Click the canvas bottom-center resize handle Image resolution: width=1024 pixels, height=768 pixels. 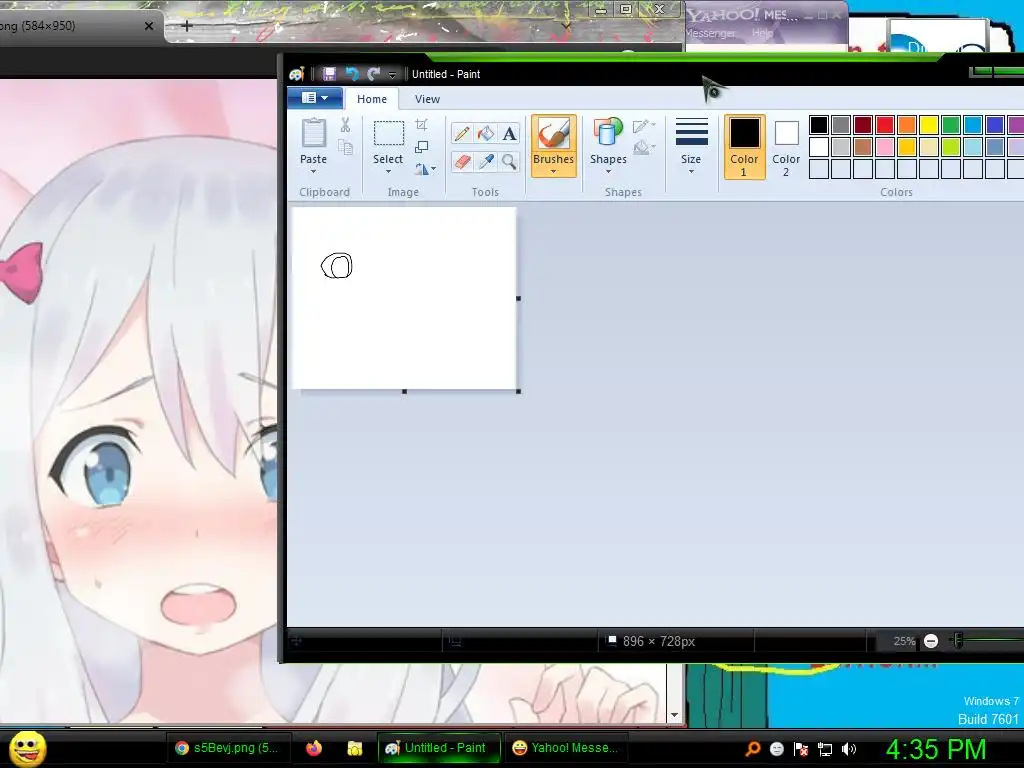tap(405, 392)
